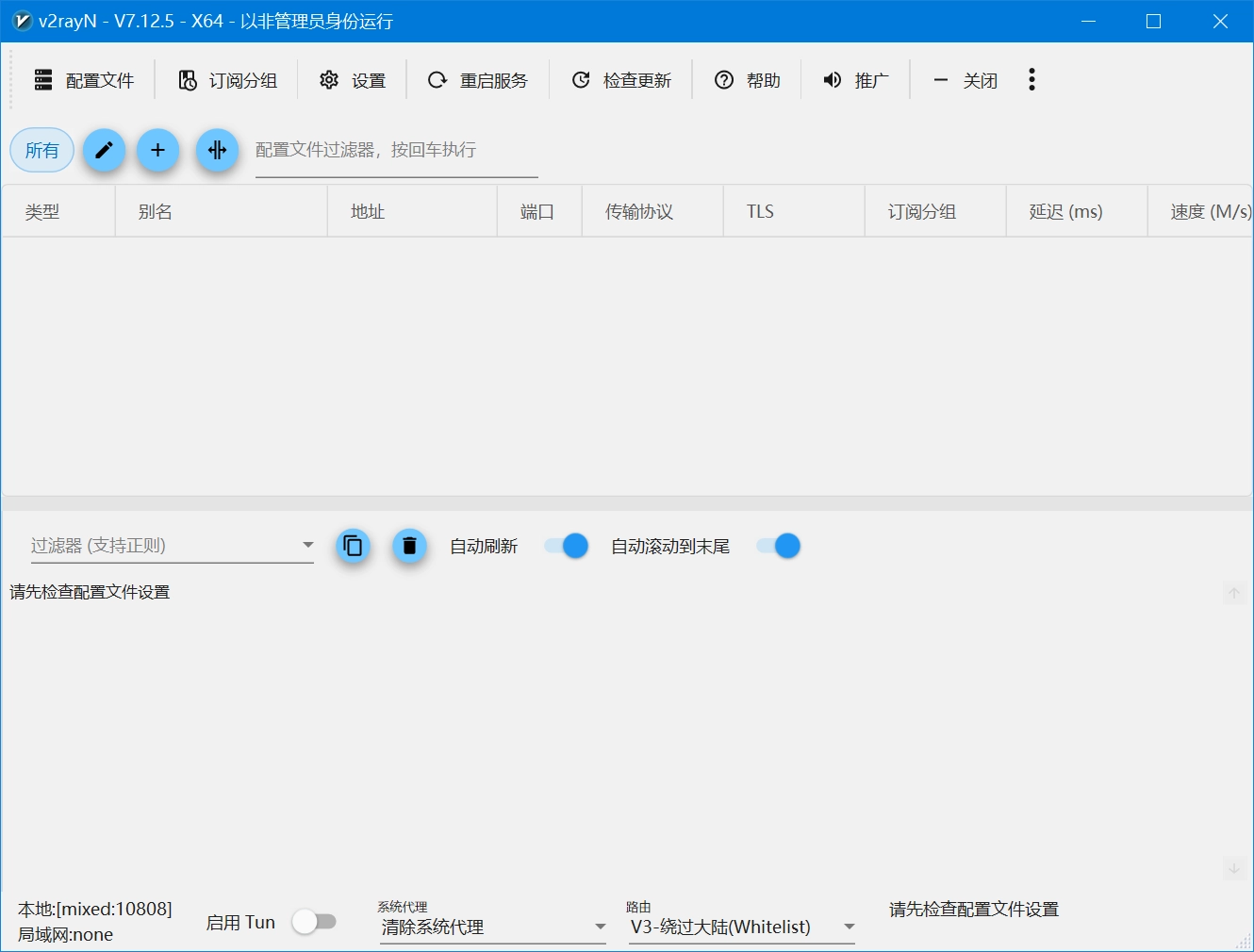This screenshot has width=1254, height=952.
Task: Click the scroll-to-top arrow in log
Action: 1234,593
